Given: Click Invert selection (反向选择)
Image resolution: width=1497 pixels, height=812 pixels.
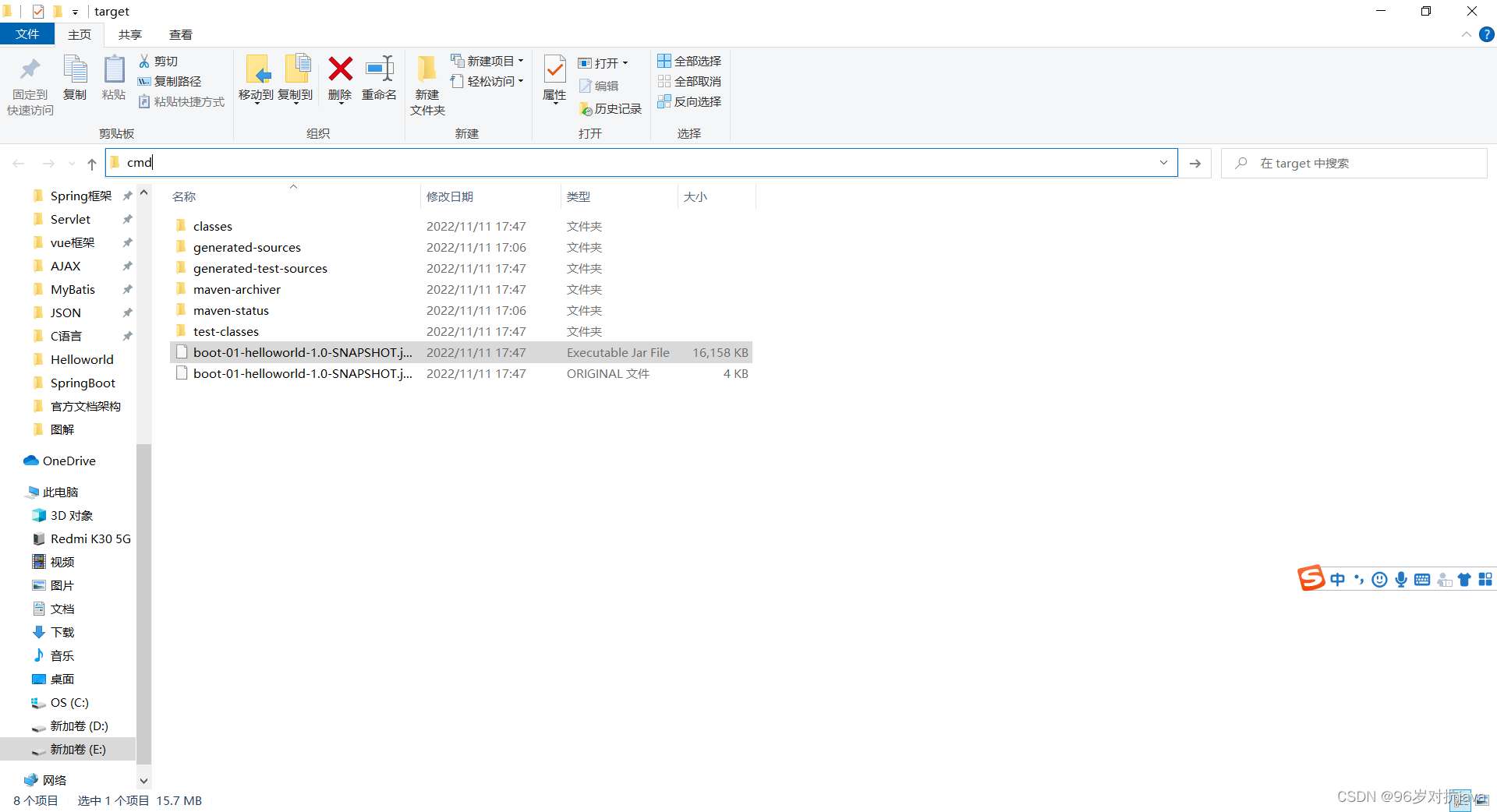Looking at the screenshot, I should [689, 101].
